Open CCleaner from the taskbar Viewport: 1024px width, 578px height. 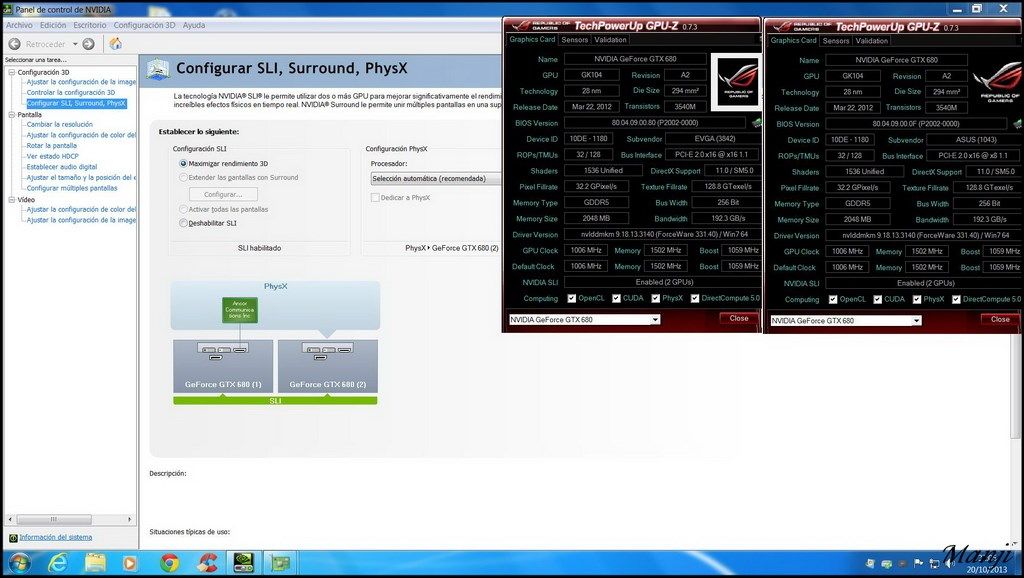(x=208, y=563)
